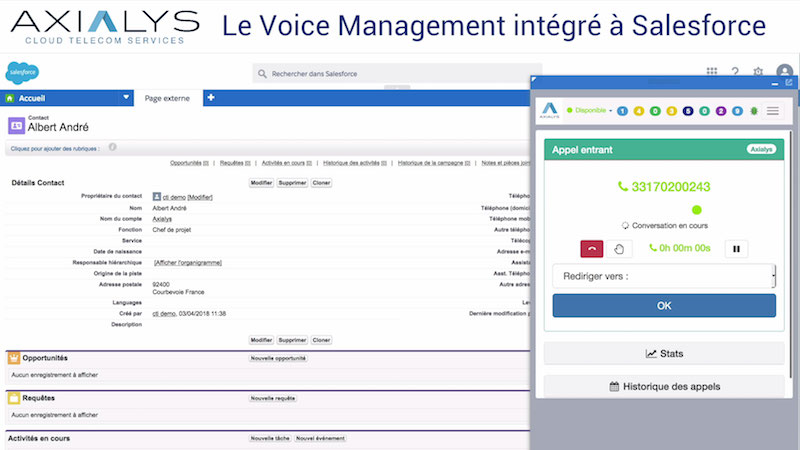Click Nouvel événement button

(320, 438)
